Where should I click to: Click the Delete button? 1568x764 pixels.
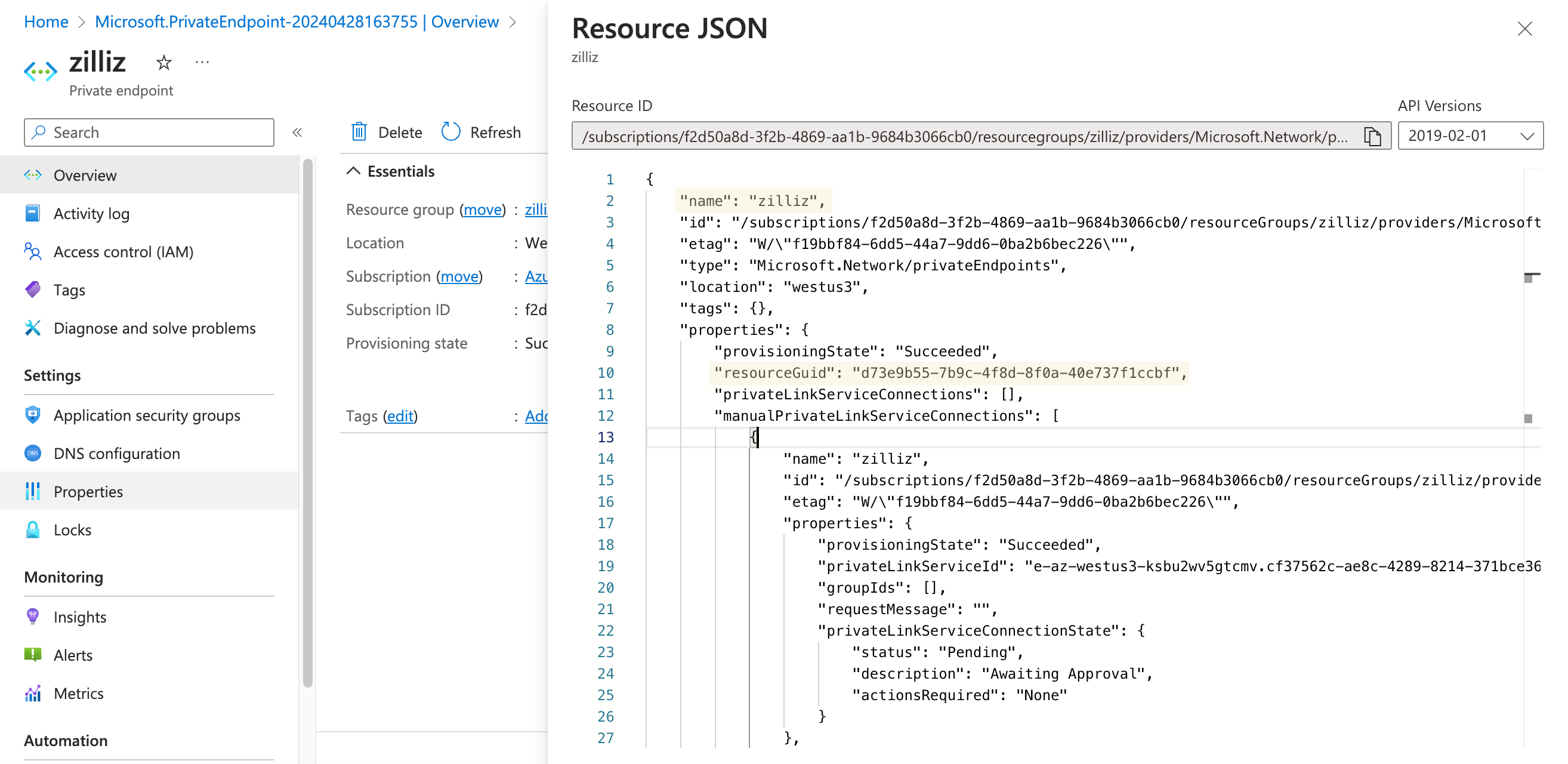click(387, 132)
